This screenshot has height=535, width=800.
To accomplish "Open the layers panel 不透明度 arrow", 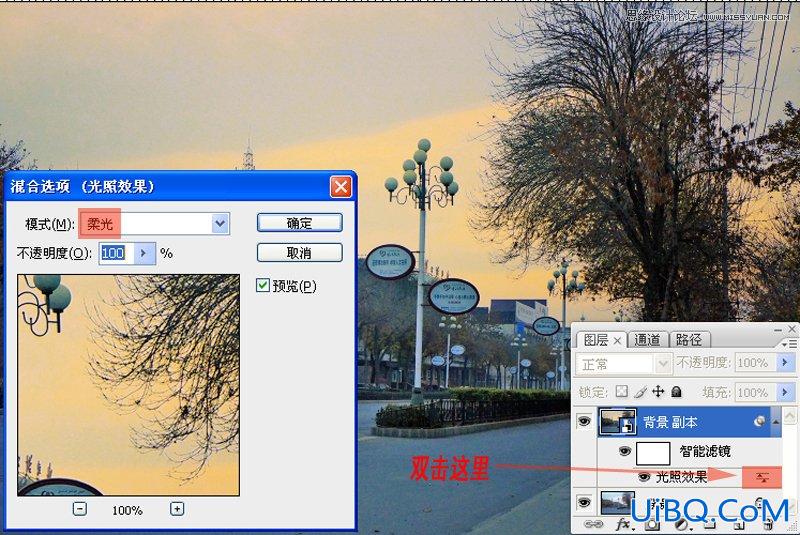I will click(785, 363).
